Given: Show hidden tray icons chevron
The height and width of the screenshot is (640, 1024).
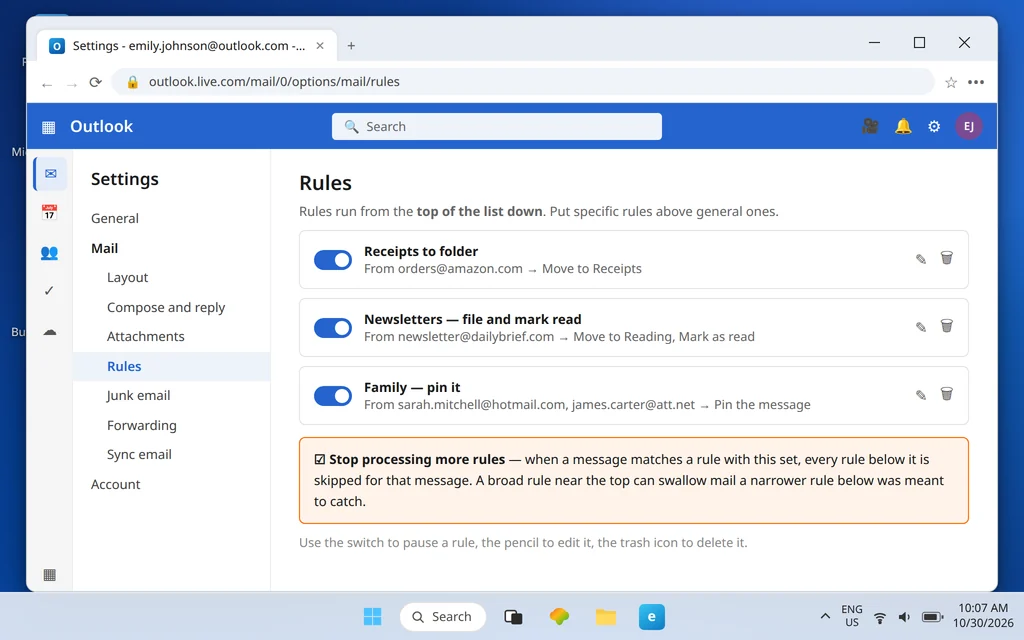Looking at the screenshot, I should coord(825,616).
